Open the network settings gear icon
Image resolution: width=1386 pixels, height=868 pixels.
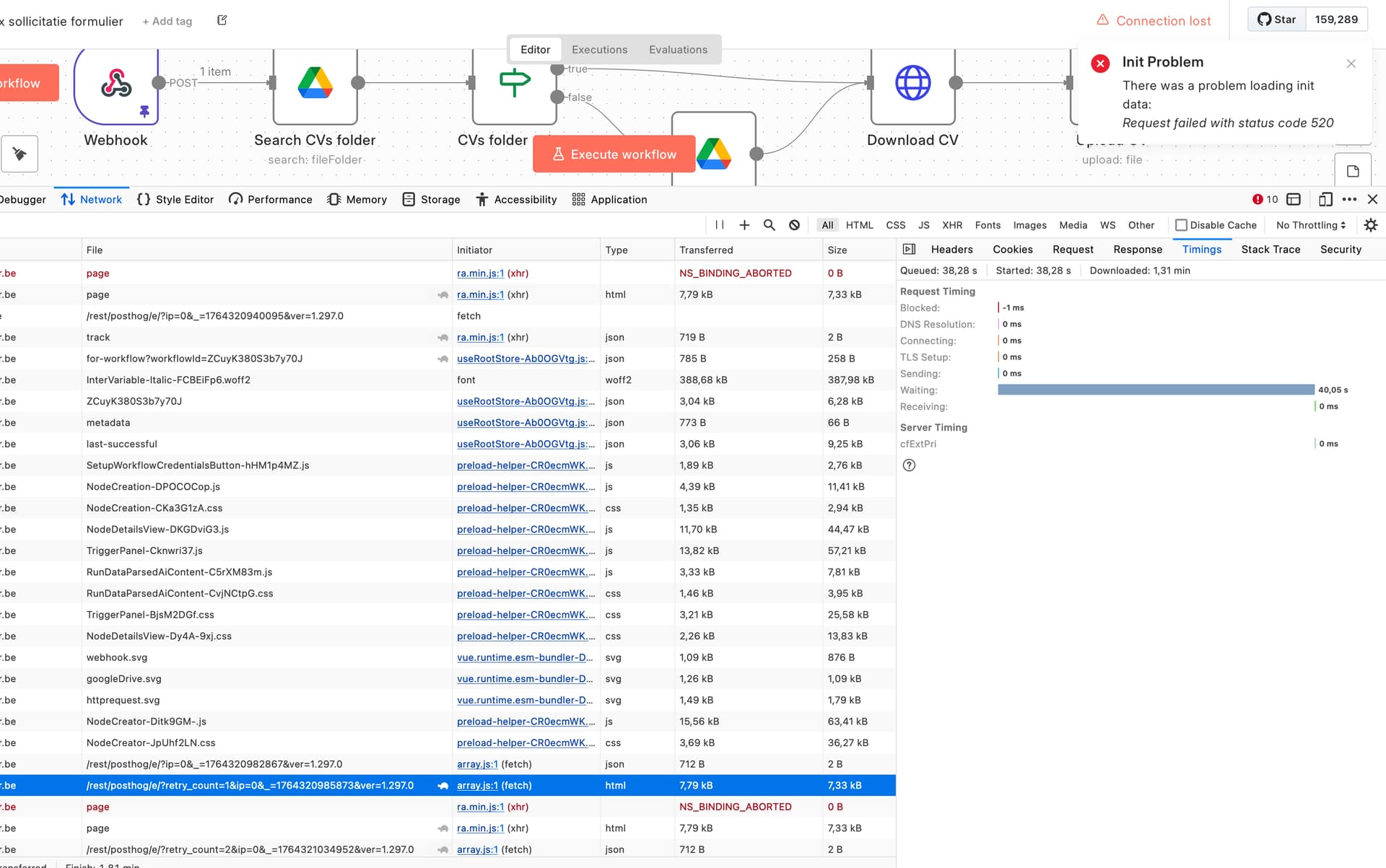click(1370, 225)
